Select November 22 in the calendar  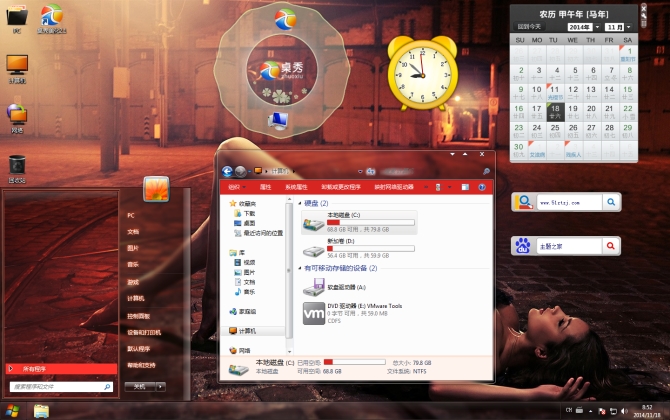(x=628, y=112)
